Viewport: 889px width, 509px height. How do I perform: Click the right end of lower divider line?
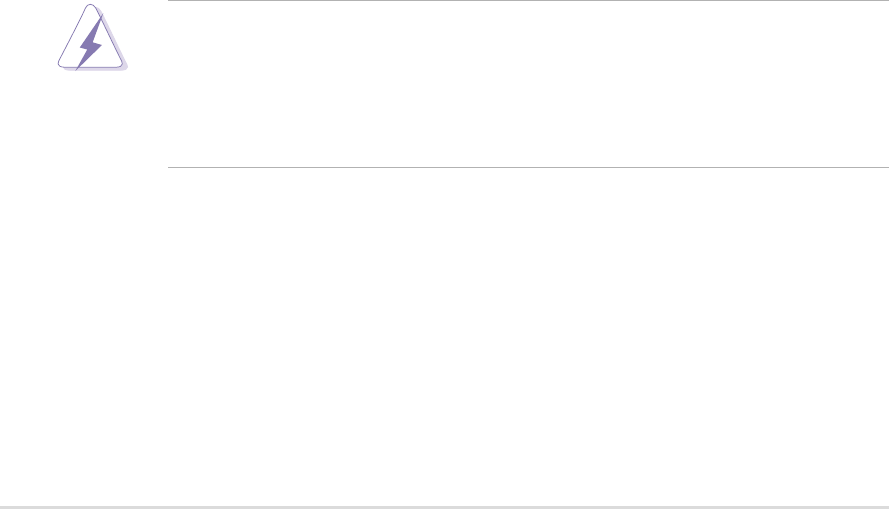(x=885, y=167)
